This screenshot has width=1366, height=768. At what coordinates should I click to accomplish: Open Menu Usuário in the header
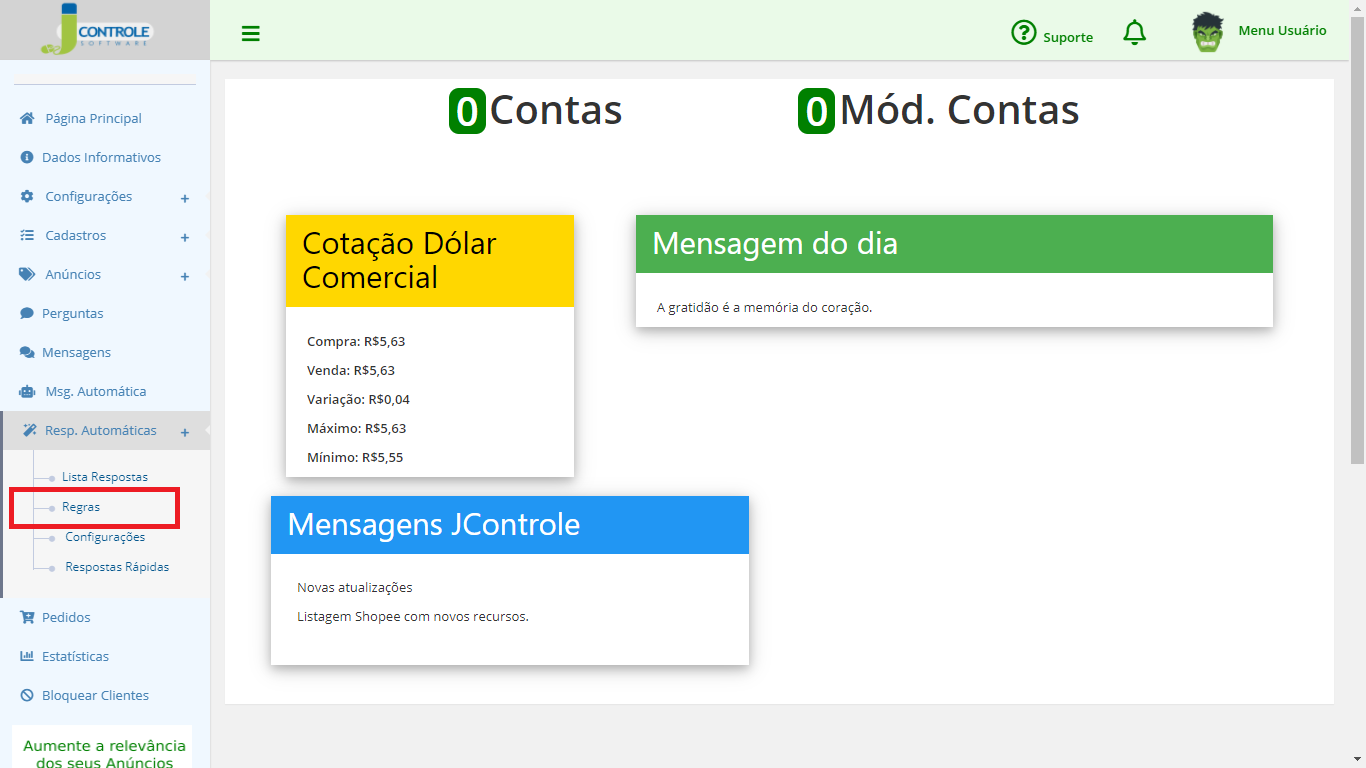(1282, 31)
